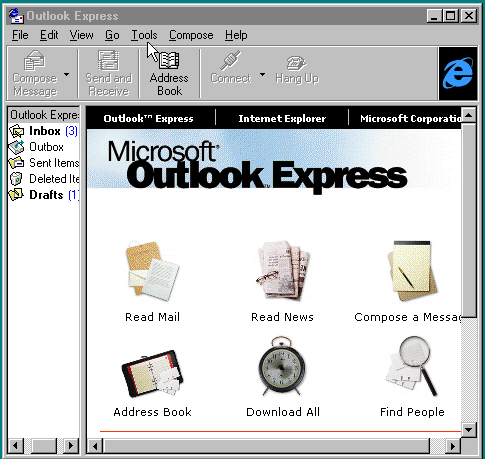Open the Compose menu
Viewport: 485px width, 459px height.
191,35
